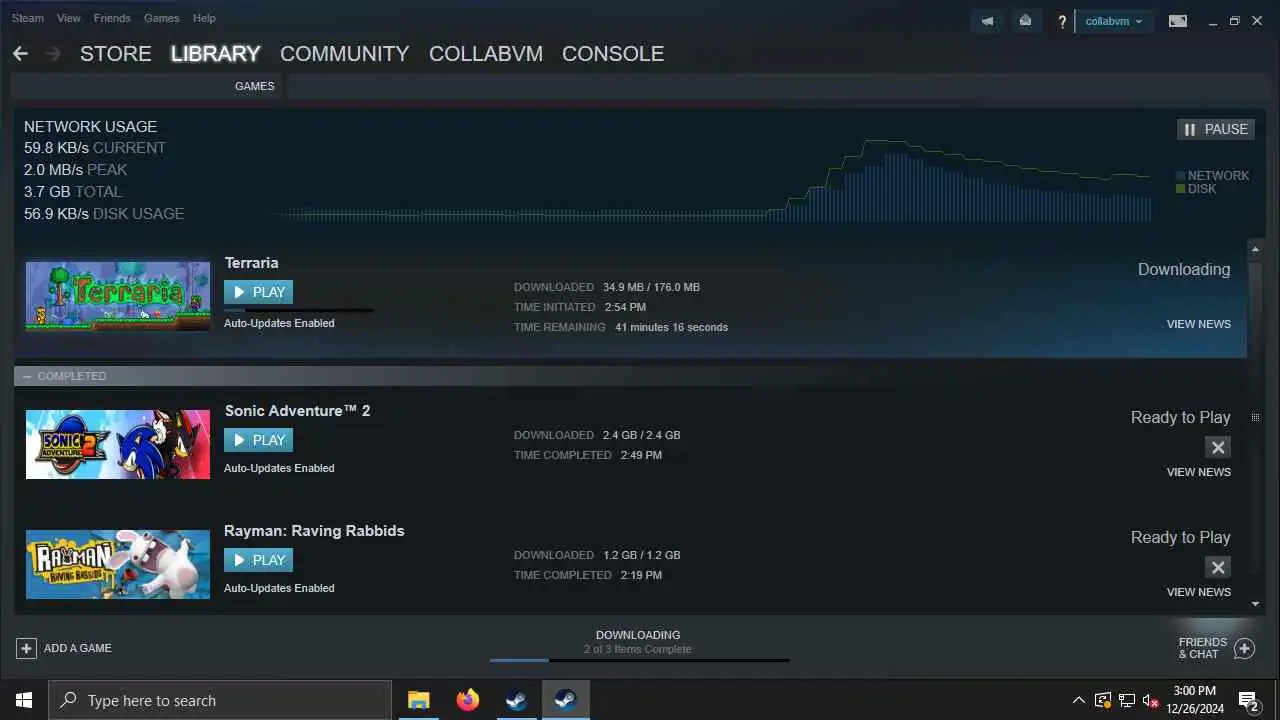Click the Terraria title text
The image size is (1280, 720).
pyautogui.click(x=251, y=263)
